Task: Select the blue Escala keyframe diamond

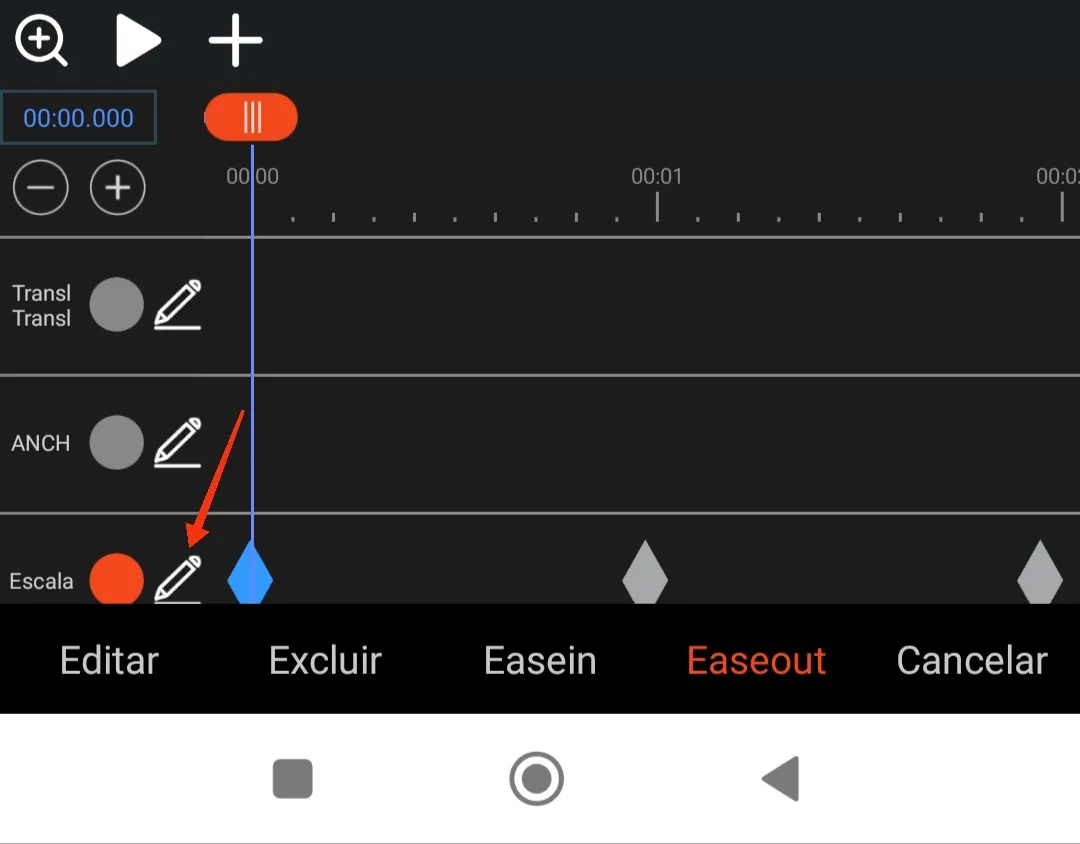Action: 250,573
